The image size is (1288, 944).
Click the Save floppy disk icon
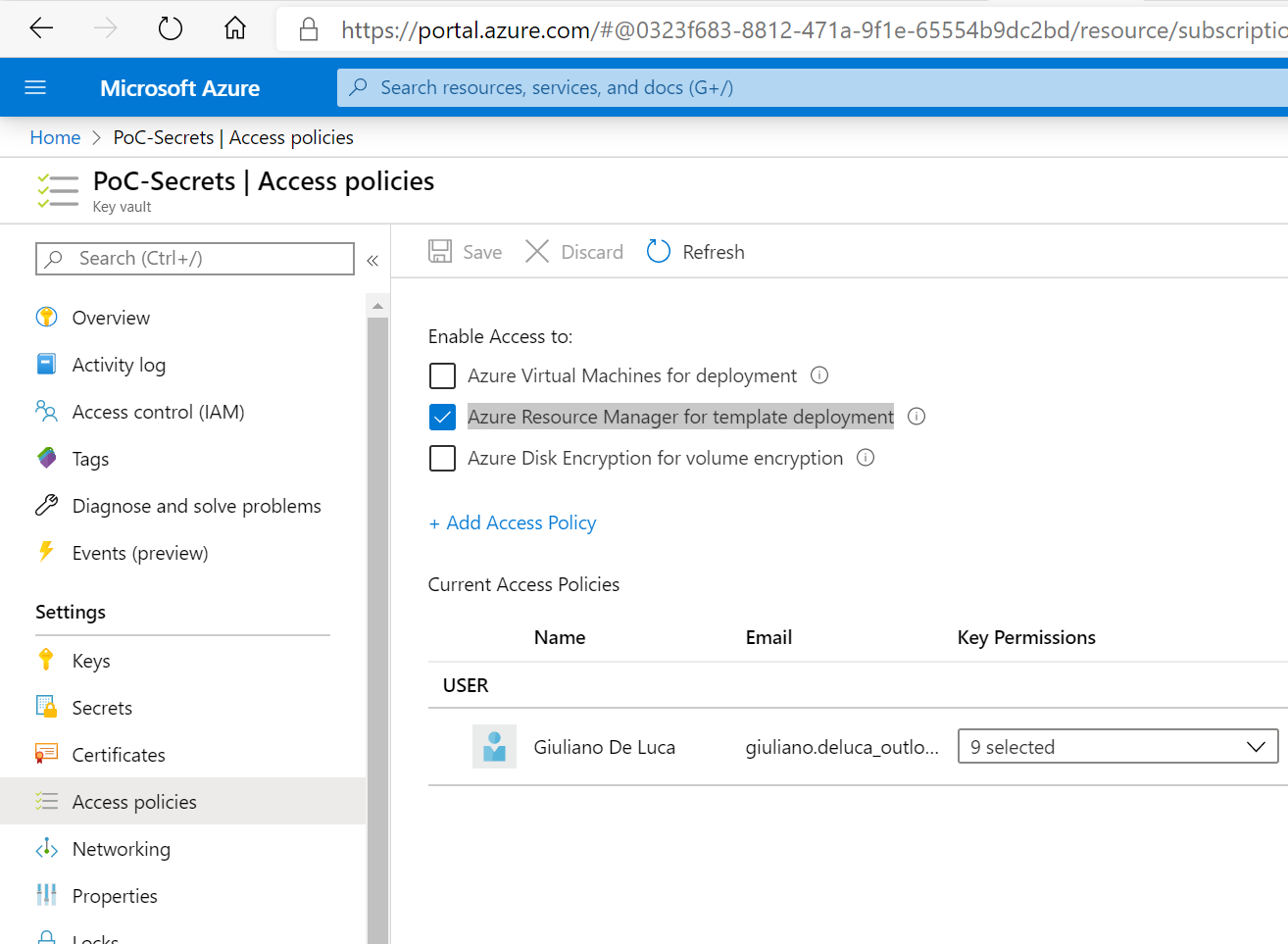(440, 251)
